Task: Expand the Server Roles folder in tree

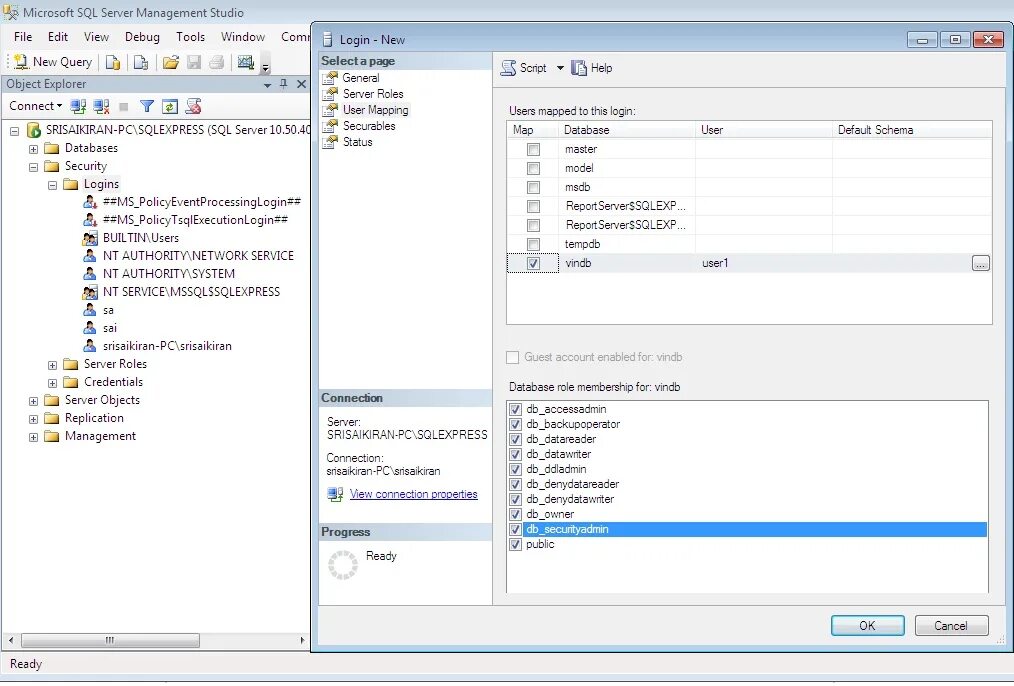Action: (x=52, y=365)
